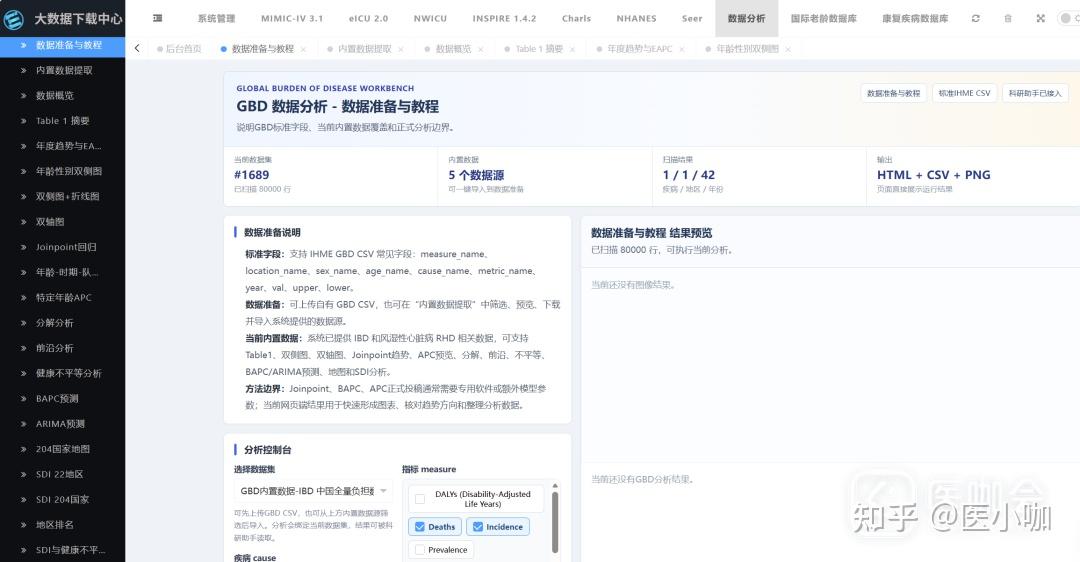Open the INSPIRE 1.4.2 menu

504,19
